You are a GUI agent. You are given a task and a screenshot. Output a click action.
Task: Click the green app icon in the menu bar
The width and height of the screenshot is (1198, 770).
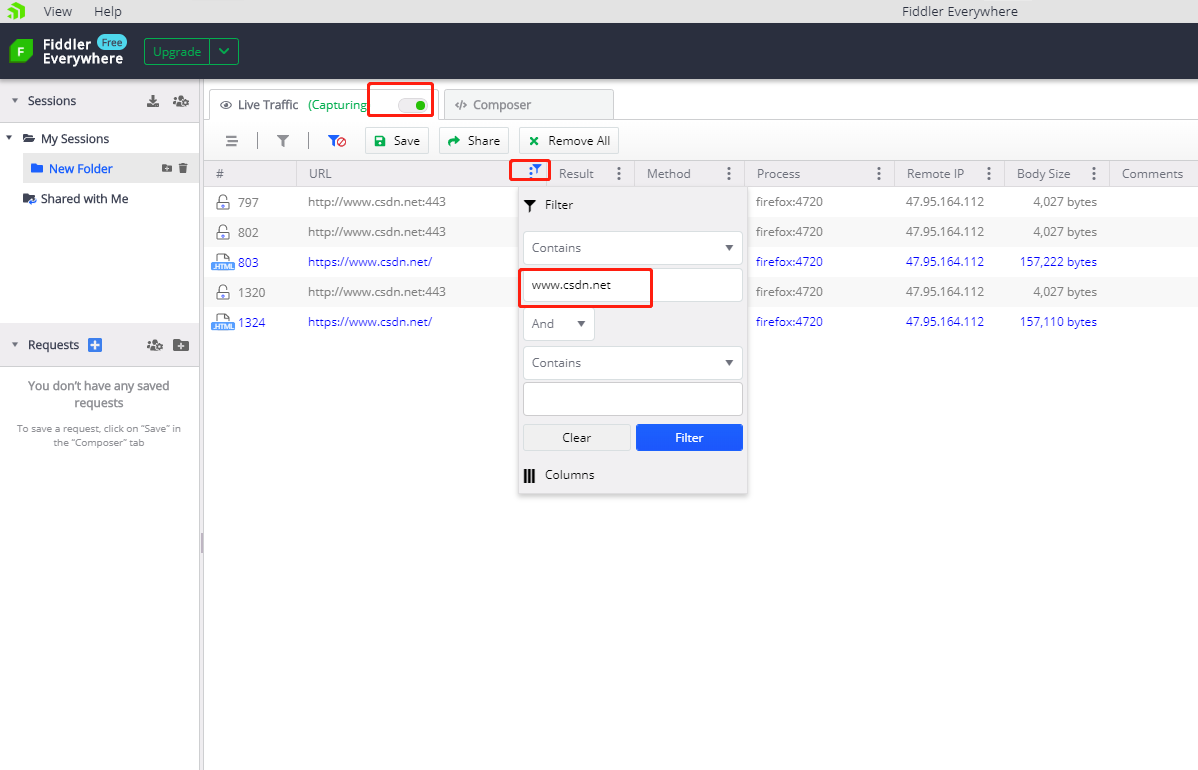tap(16, 11)
